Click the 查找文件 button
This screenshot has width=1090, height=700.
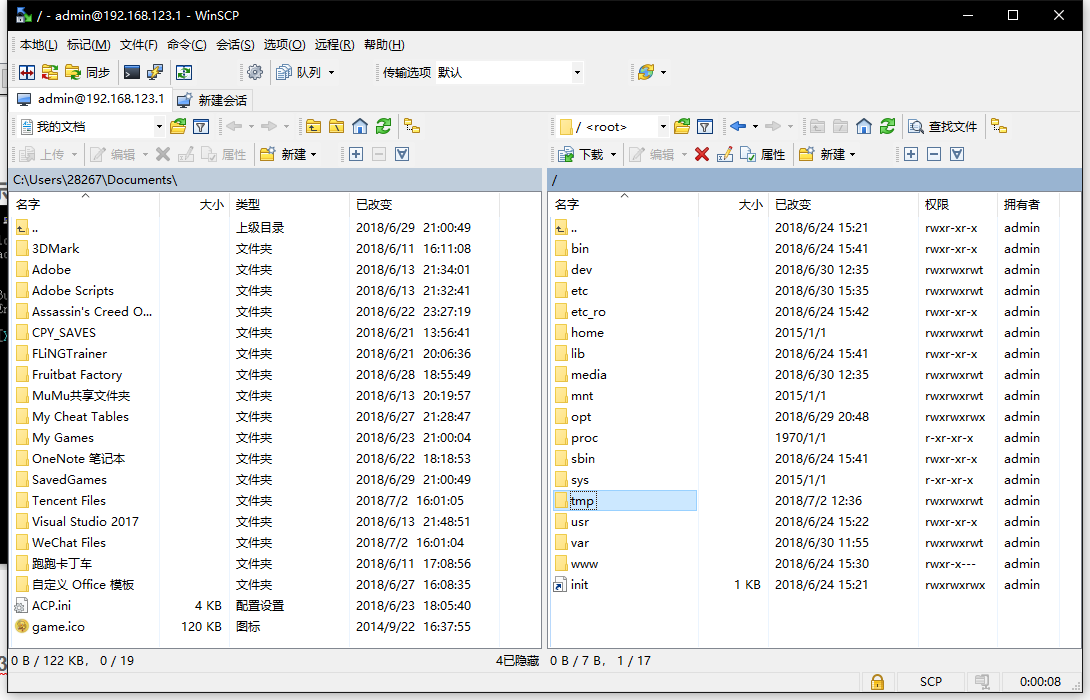click(x=942, y=126)
